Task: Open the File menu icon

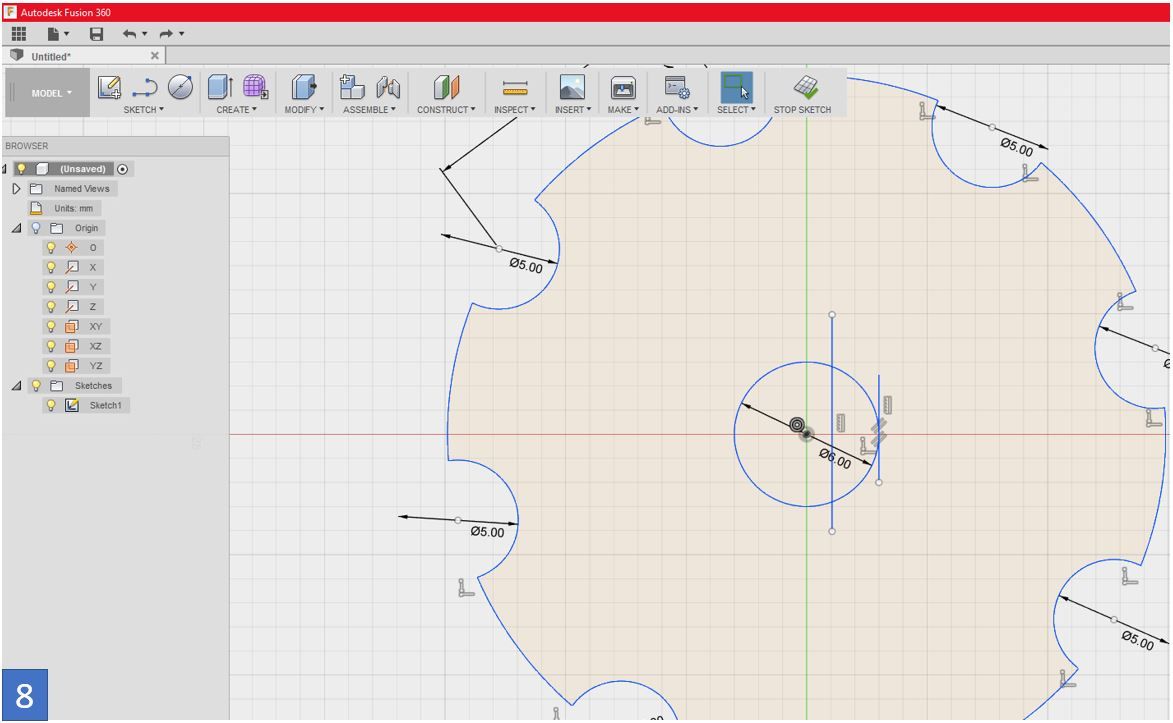Action: click(53, 34)
